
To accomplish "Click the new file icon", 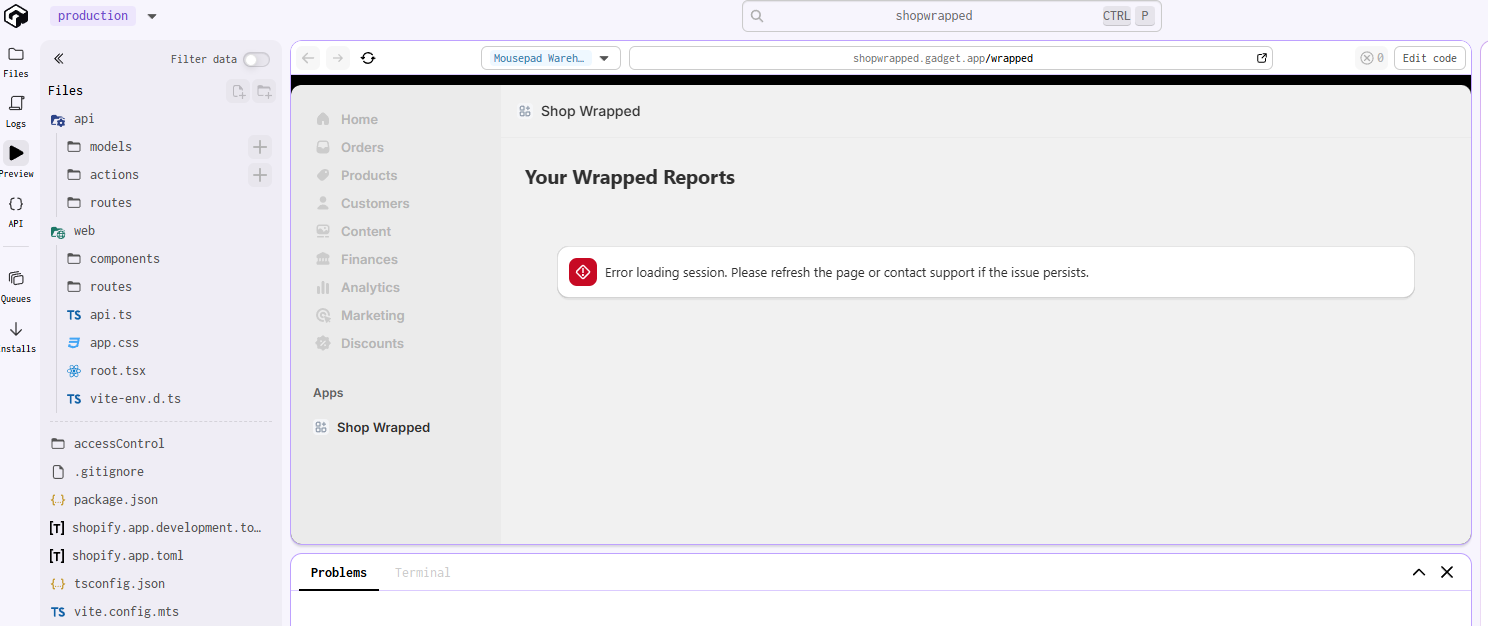I will point(238,91).
